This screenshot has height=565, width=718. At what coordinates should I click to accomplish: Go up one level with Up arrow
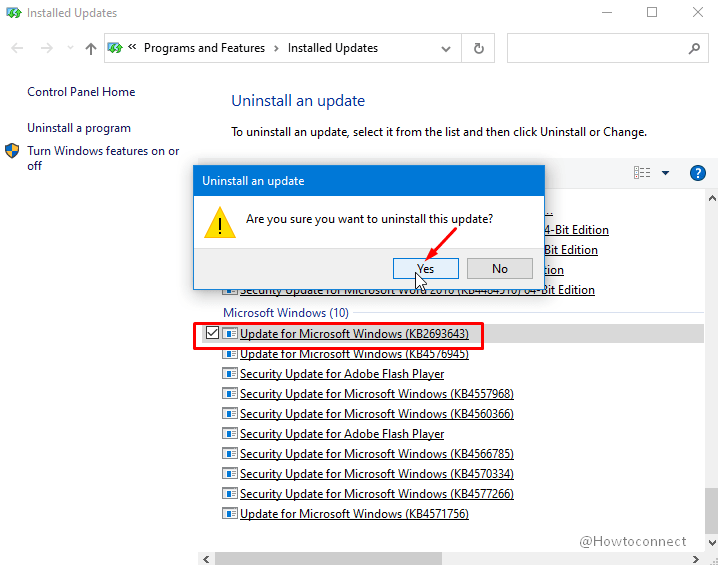pyautogui.click(x=91, y=48)
